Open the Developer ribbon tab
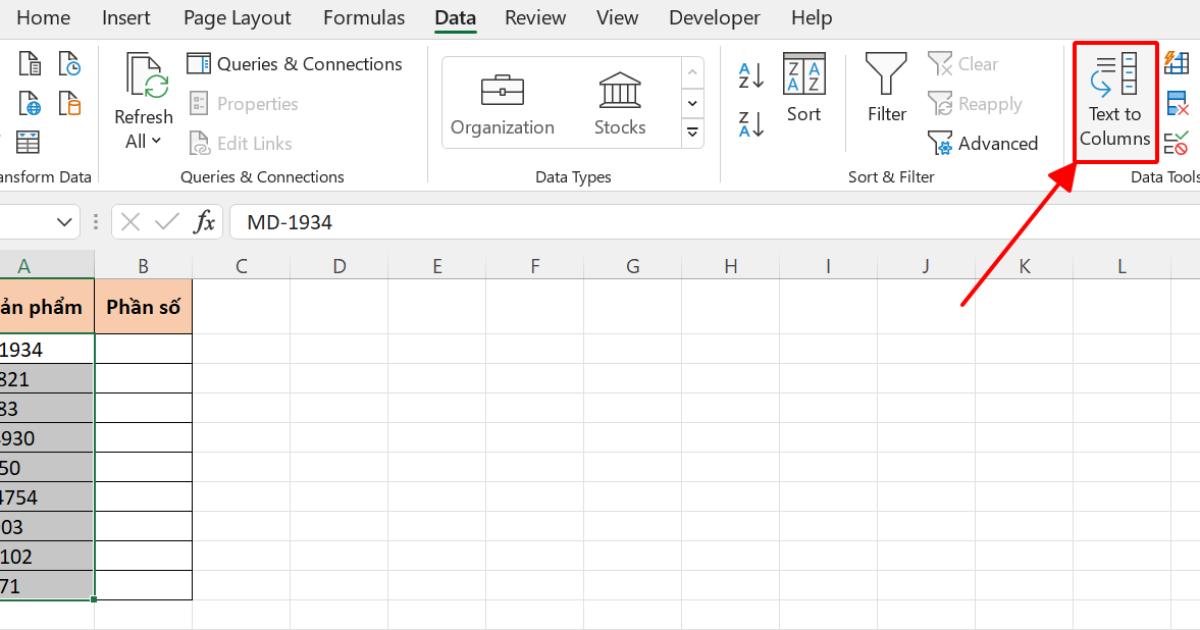 pyautogui.click(x=714, y=17)
